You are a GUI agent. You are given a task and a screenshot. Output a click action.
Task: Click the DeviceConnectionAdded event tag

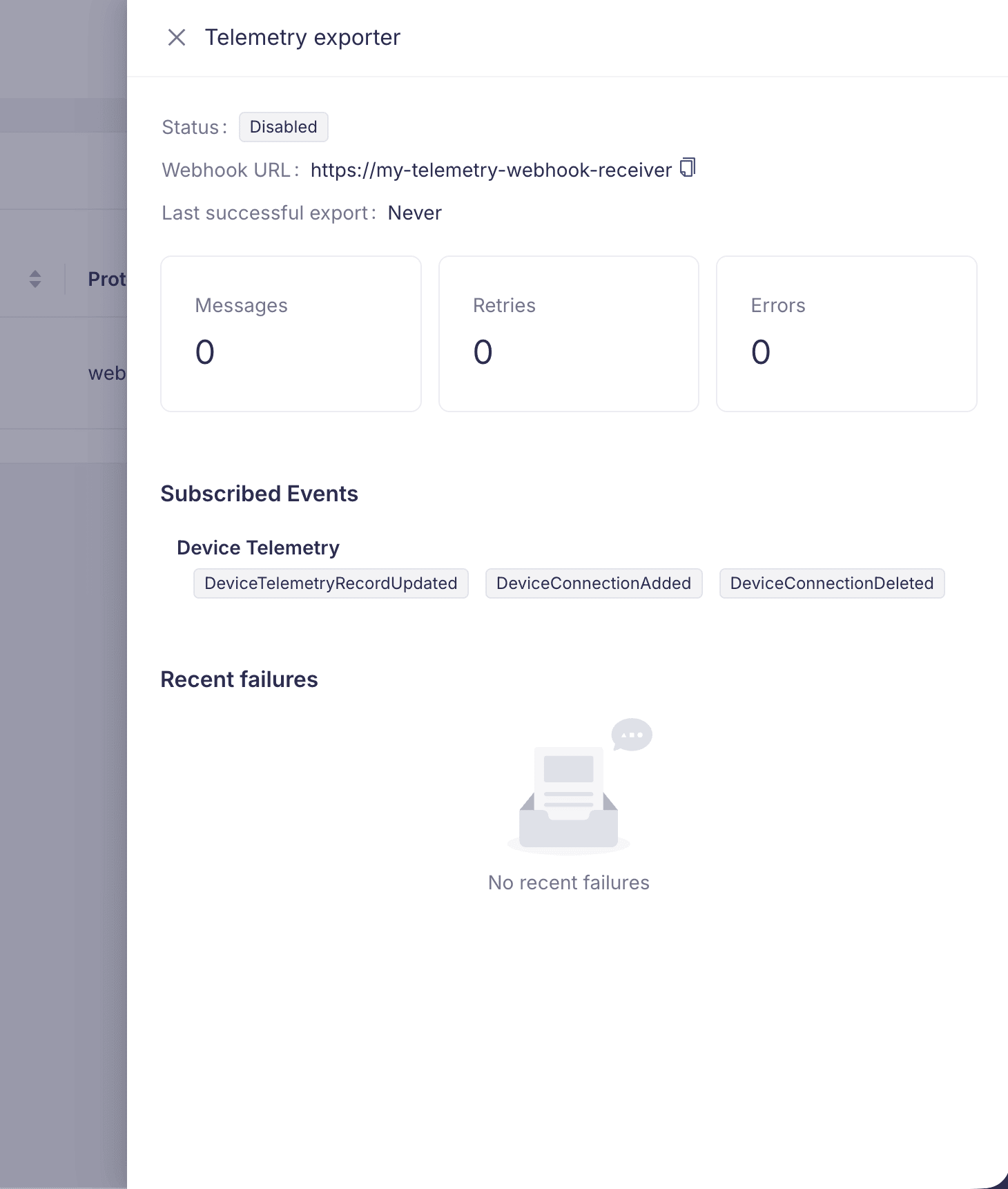click(594, 583)
